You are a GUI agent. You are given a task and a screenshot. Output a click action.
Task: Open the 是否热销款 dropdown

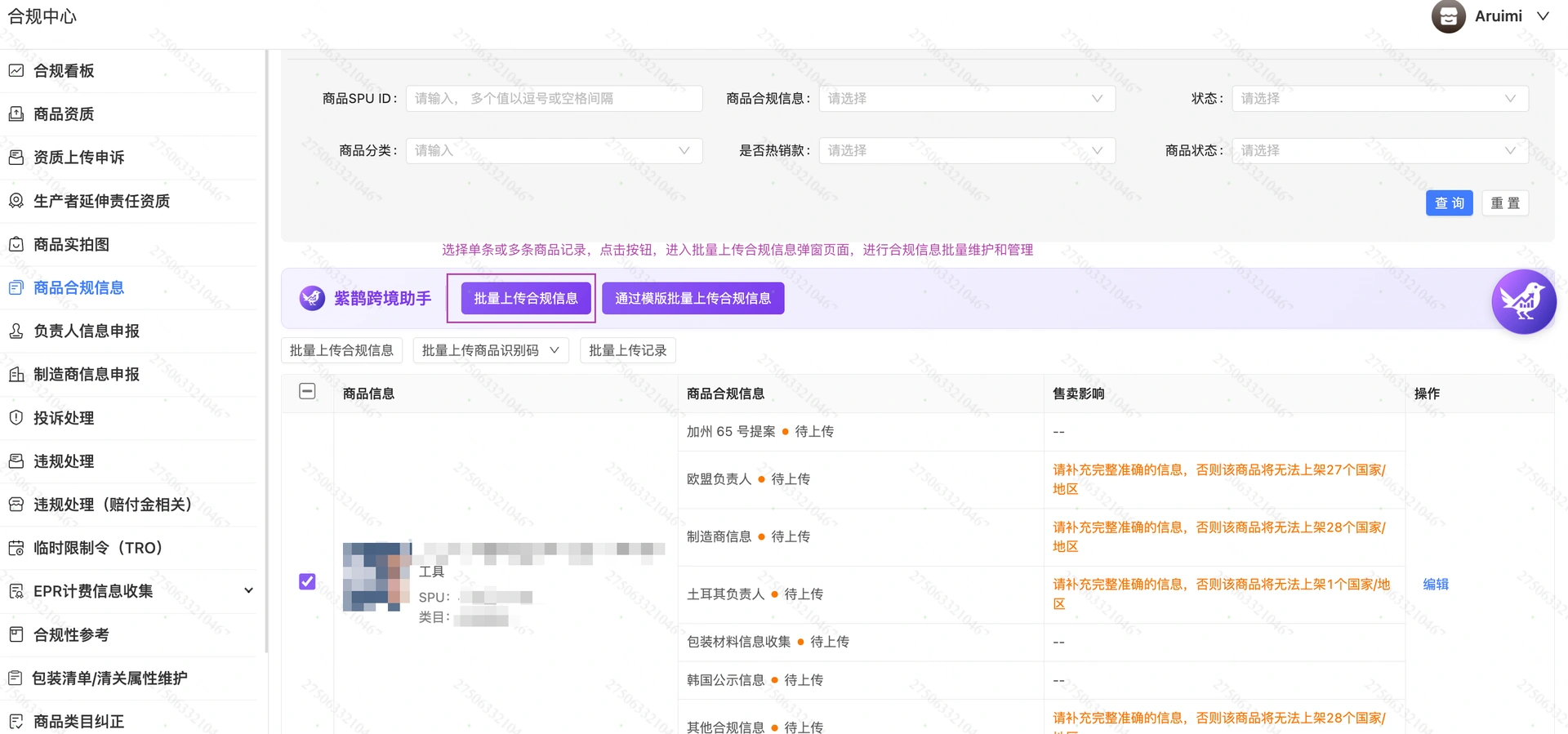(x=967, y=151)
